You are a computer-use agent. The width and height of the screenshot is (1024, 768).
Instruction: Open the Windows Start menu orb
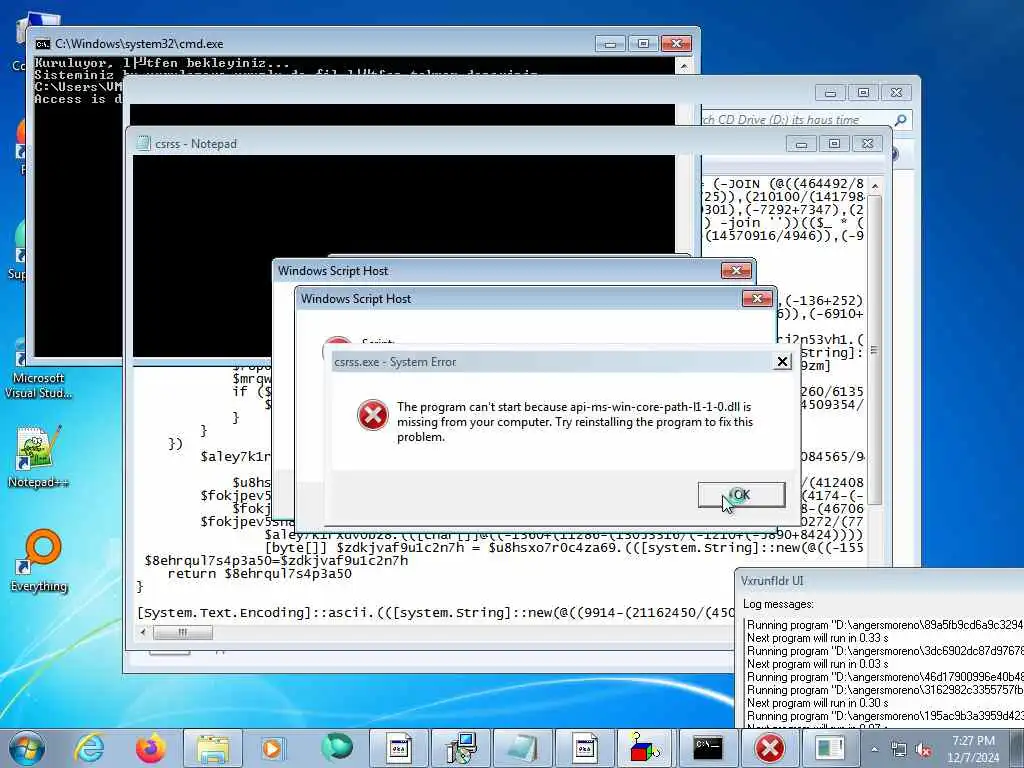tap(27, 748)
